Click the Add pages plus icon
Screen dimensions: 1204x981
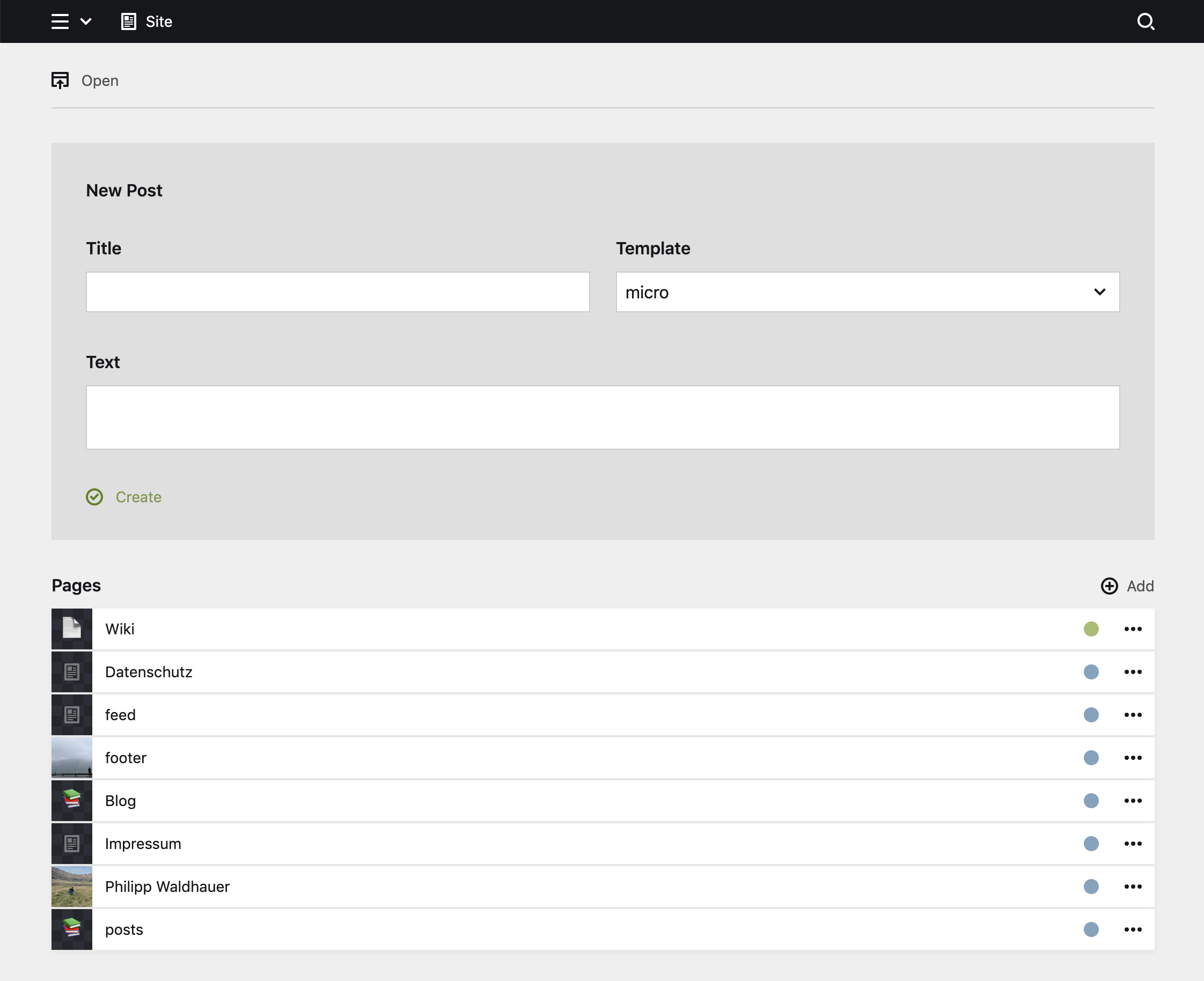[1109, 586]
